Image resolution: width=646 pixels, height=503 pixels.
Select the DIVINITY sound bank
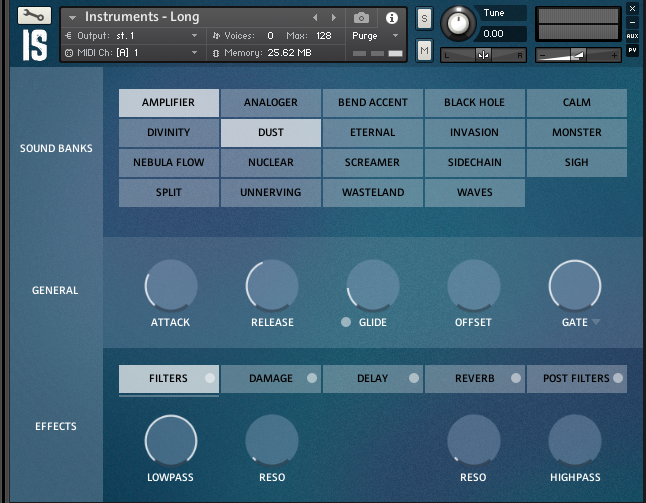169,133
